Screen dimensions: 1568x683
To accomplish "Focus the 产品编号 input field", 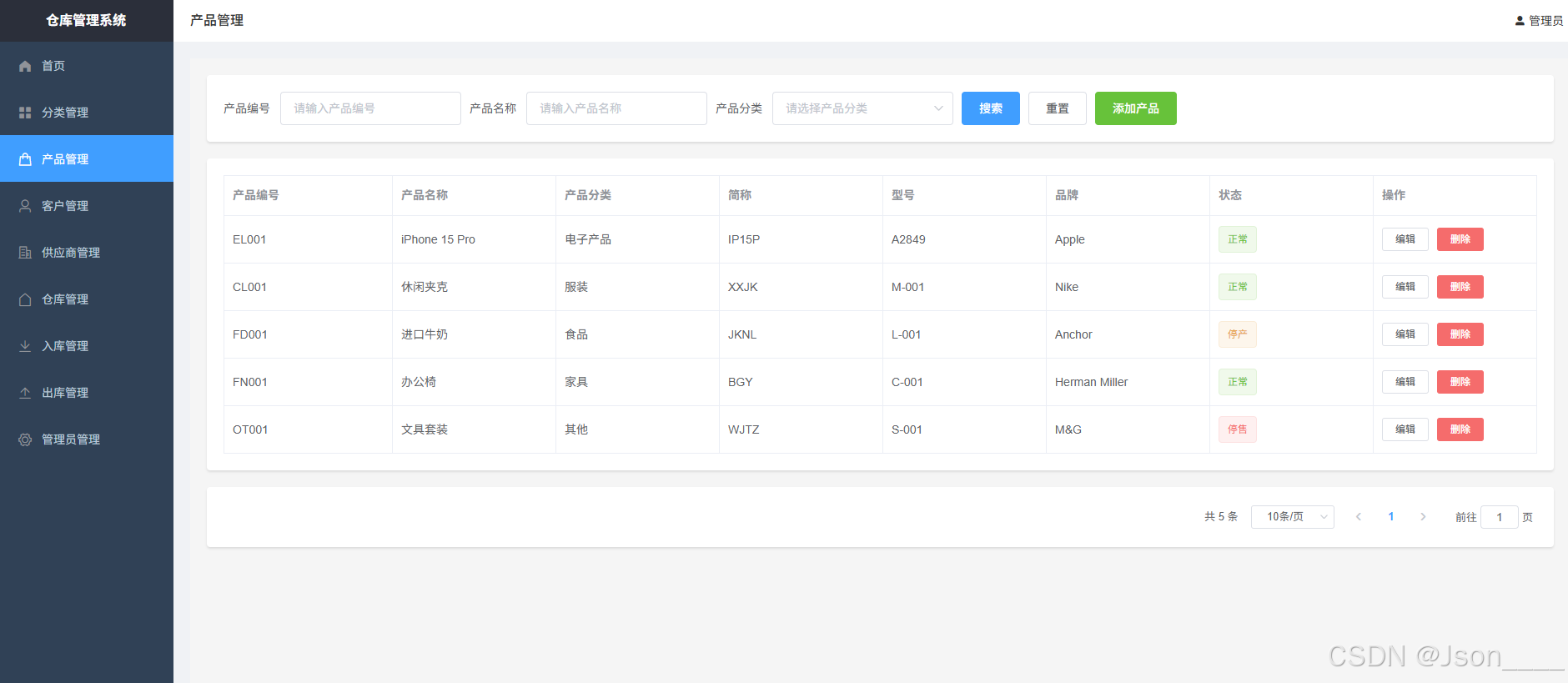I will [x=370, y=108].
